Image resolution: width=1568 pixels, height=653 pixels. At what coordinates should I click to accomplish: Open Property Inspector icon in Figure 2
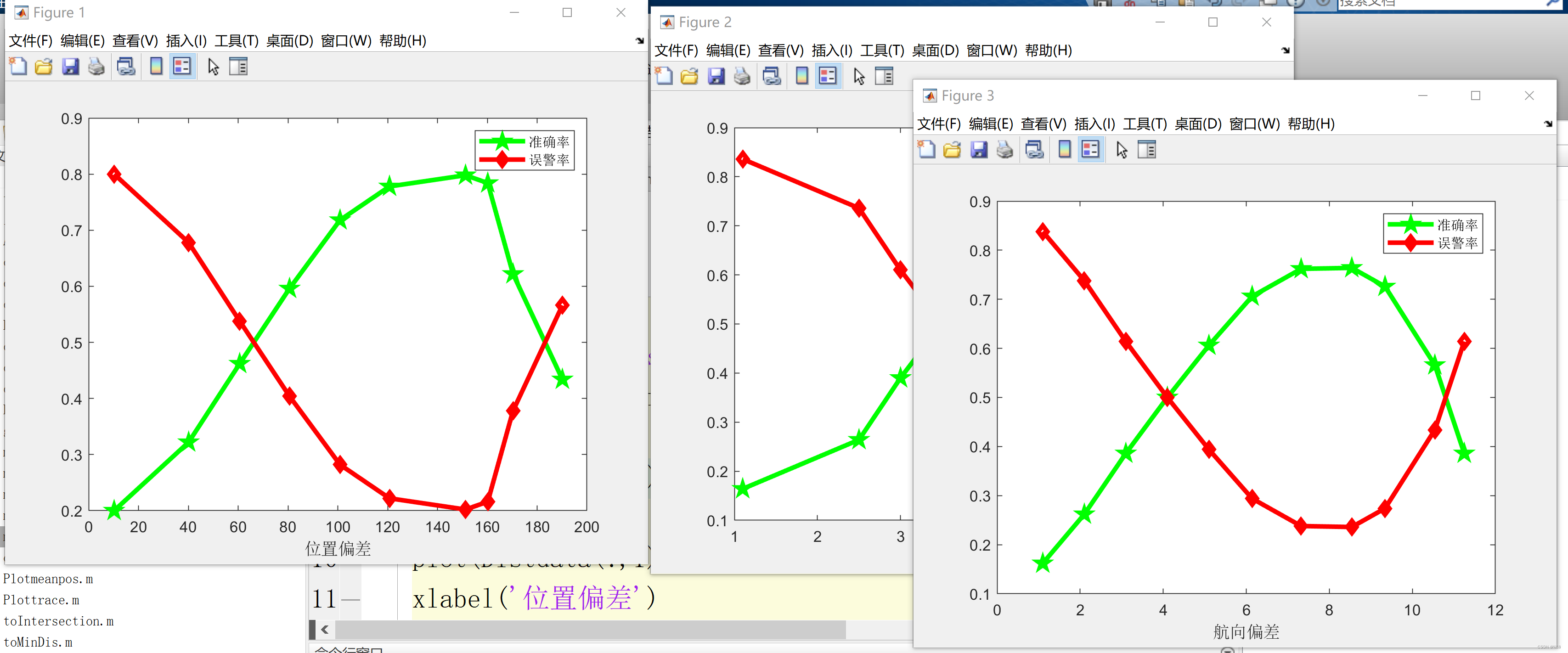(x=884, y=76)
